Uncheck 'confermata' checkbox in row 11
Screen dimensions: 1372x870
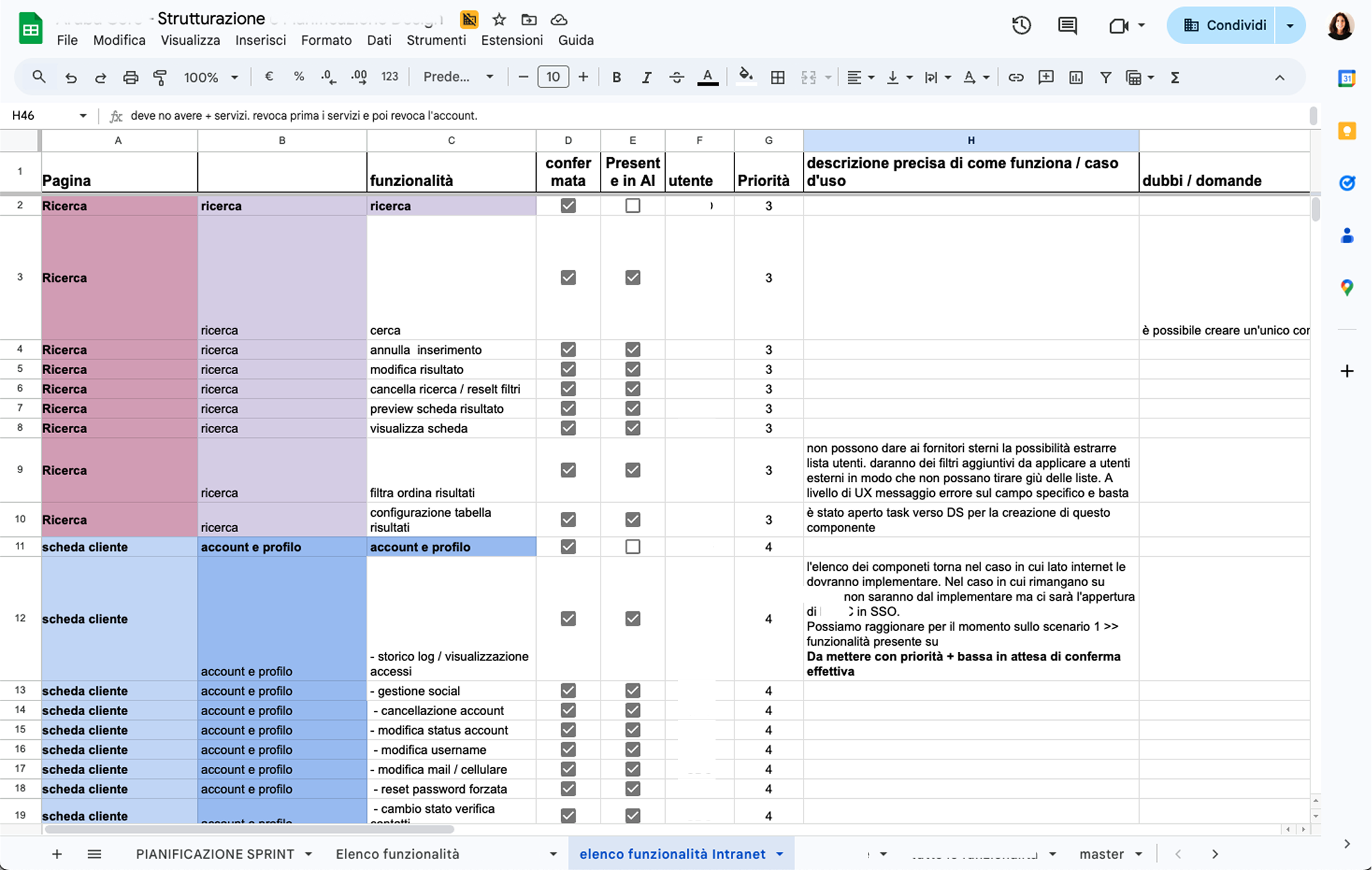(x=568, y=547)
